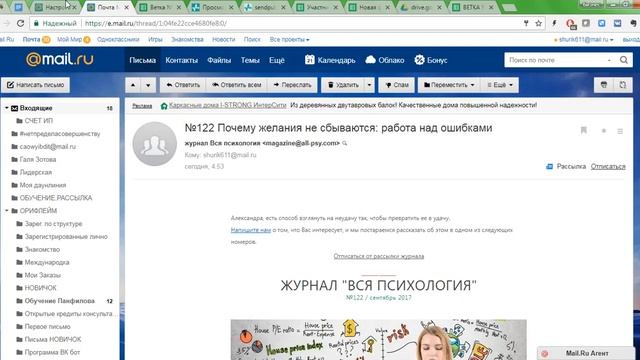Open account dropdown shurik611@mail.ru
The height and width of the screenshot is (360, 640).
click(x=584, y=40)
